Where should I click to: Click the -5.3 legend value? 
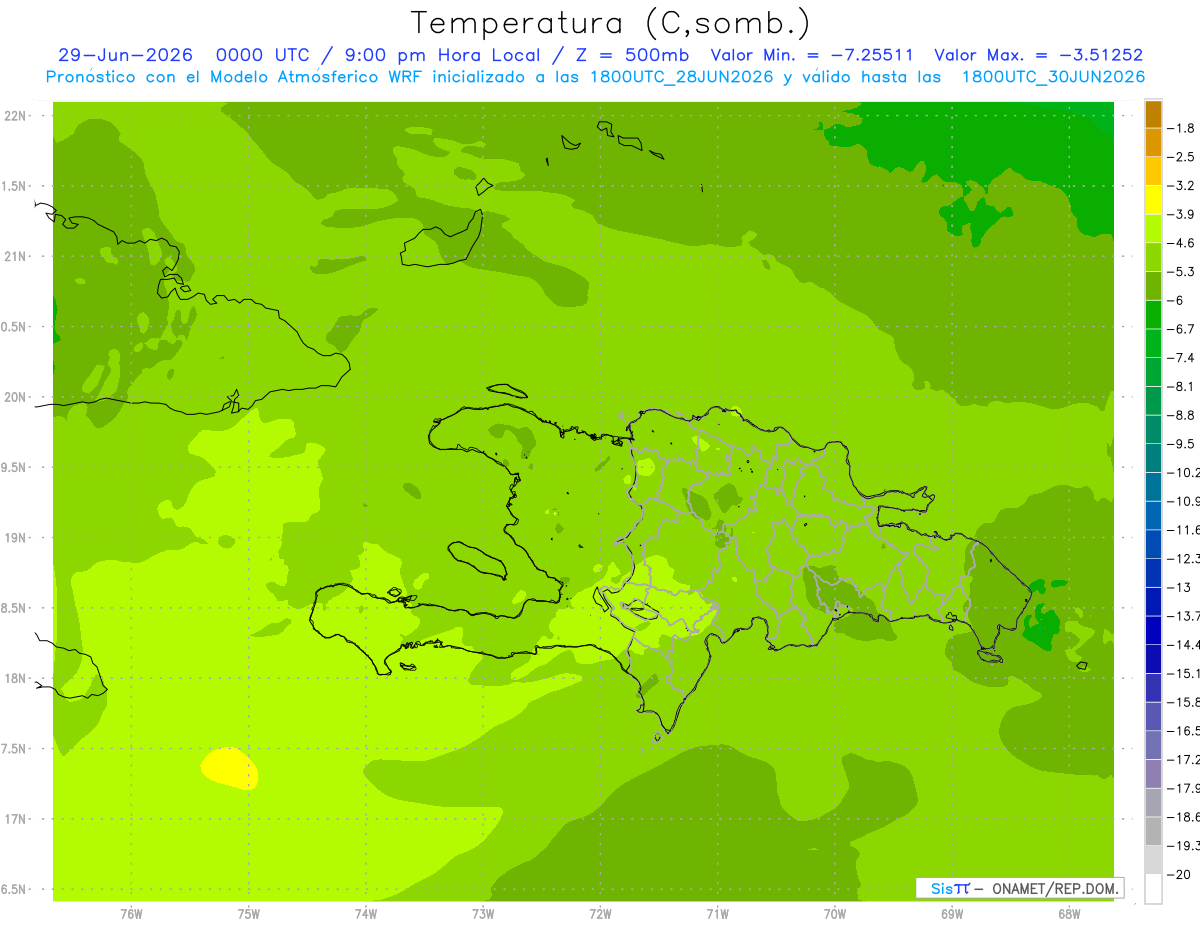click(x=1182, y=272)
